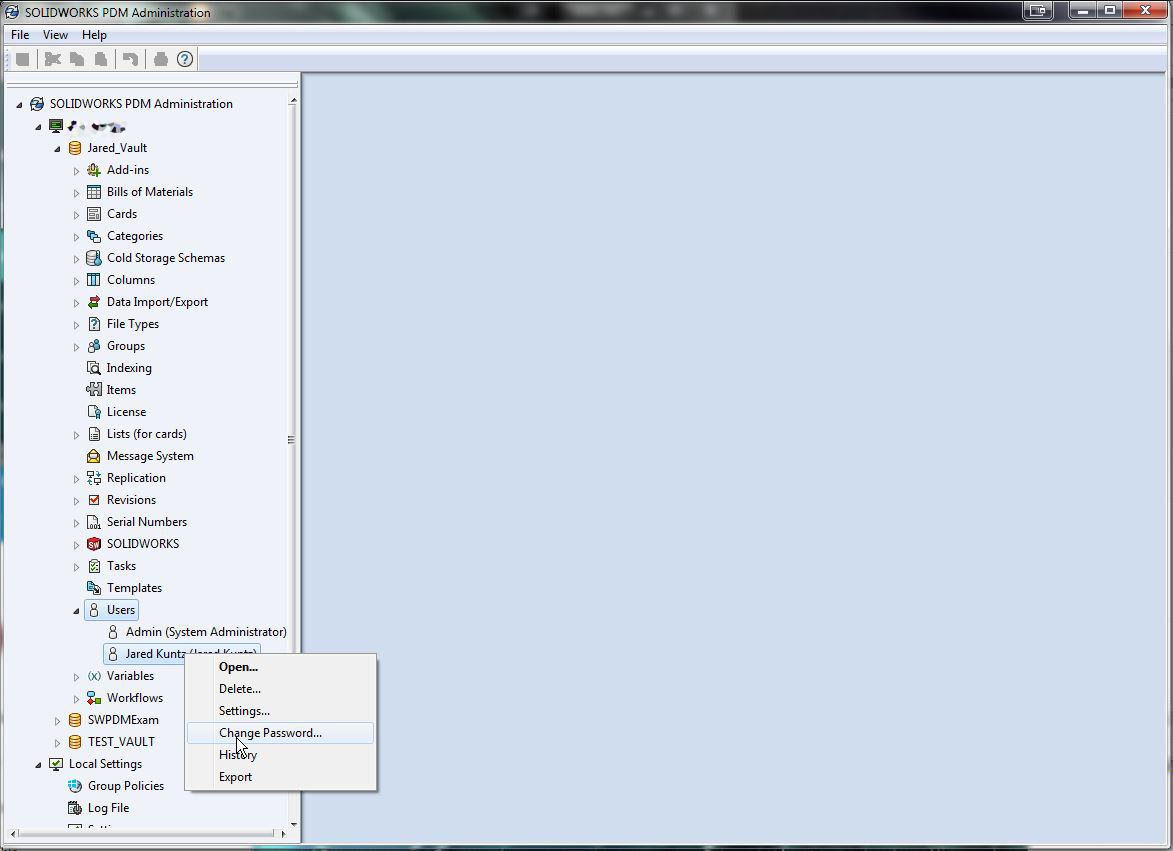1173x851 pixels.
Task: Click the Data Import/Export arrows icon
Action: [x=94, y=302]
